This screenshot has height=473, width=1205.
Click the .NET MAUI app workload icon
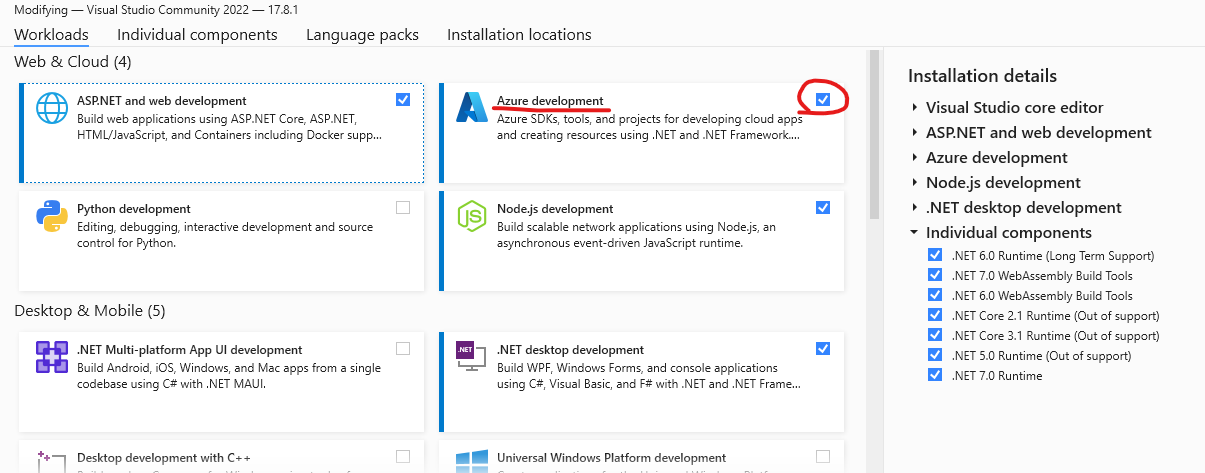(x=51, y=357)
